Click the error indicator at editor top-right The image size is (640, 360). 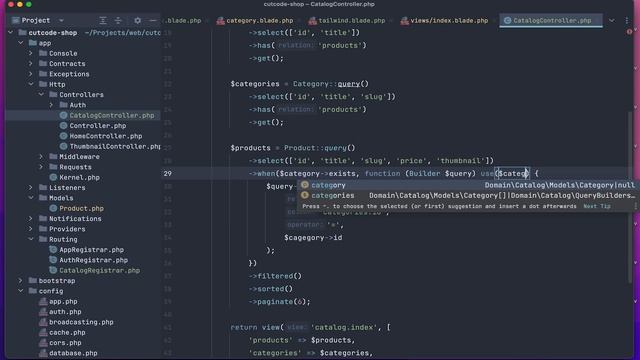click(x=629, y=32)
